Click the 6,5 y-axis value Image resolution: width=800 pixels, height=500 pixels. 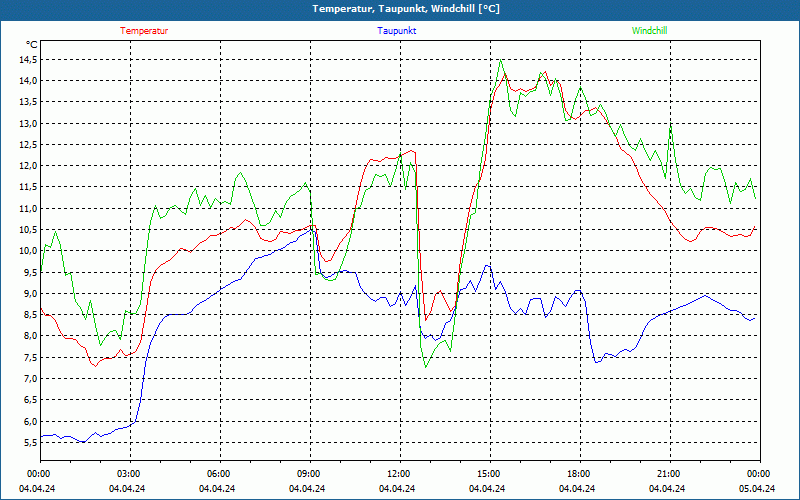tap(31, 399)
